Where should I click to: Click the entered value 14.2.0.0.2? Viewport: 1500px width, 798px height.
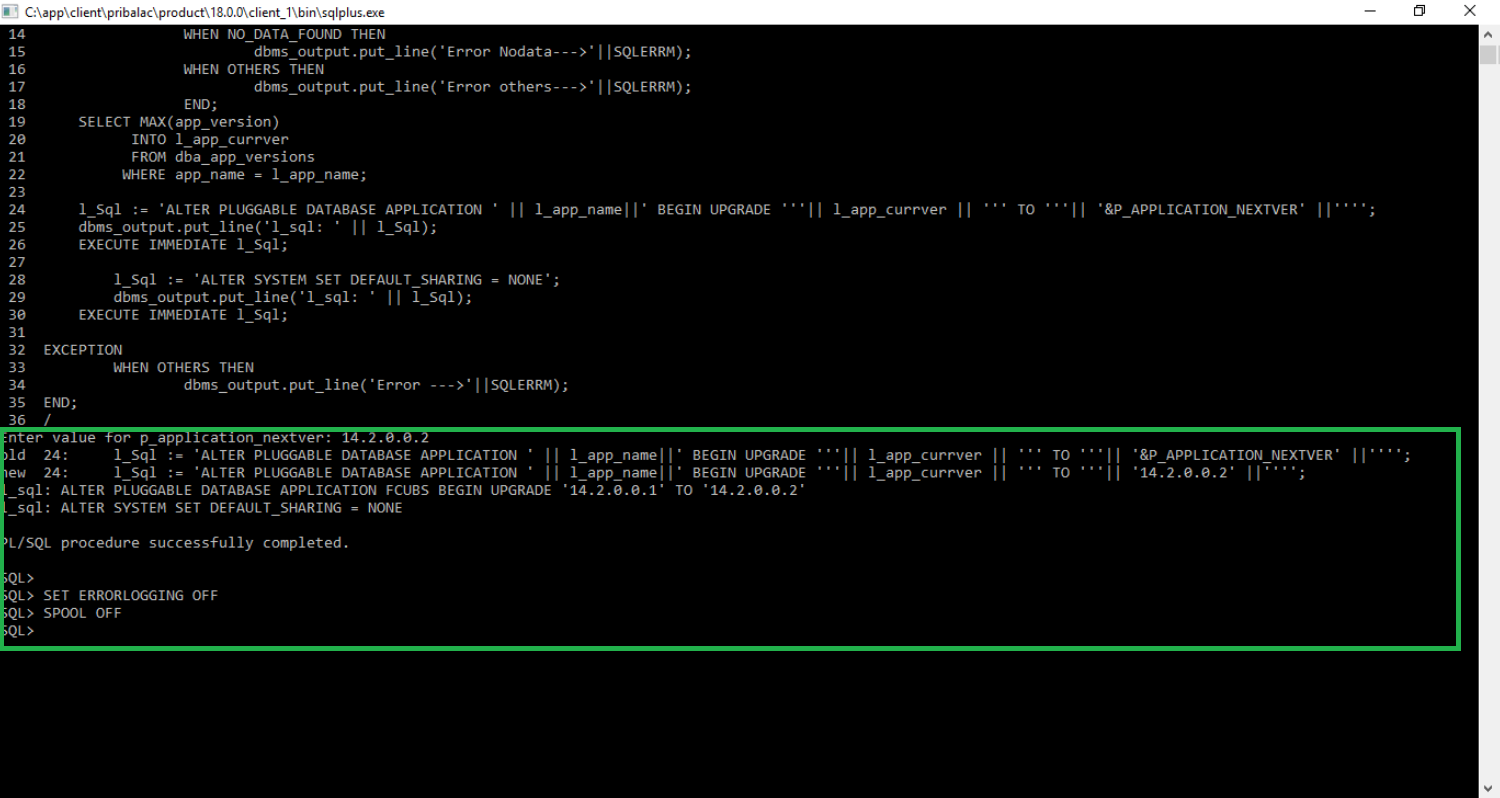385,437
